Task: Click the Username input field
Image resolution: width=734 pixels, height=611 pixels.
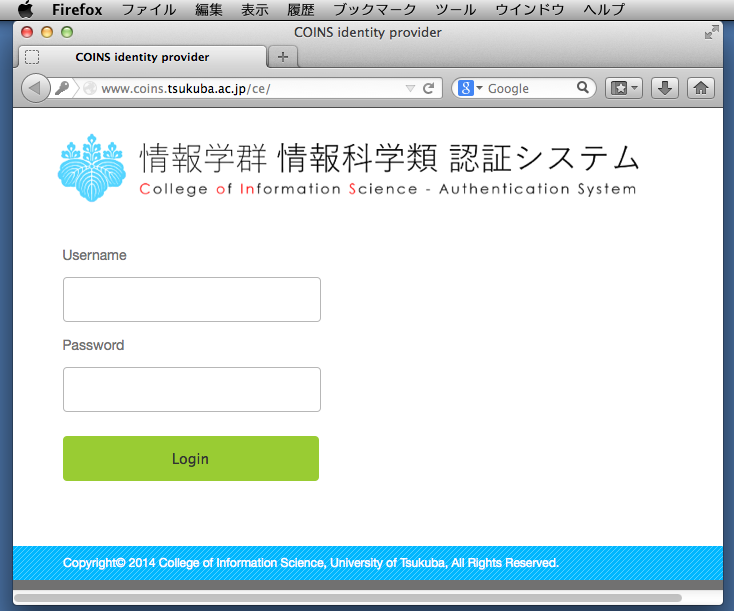Action: (192, 300)
